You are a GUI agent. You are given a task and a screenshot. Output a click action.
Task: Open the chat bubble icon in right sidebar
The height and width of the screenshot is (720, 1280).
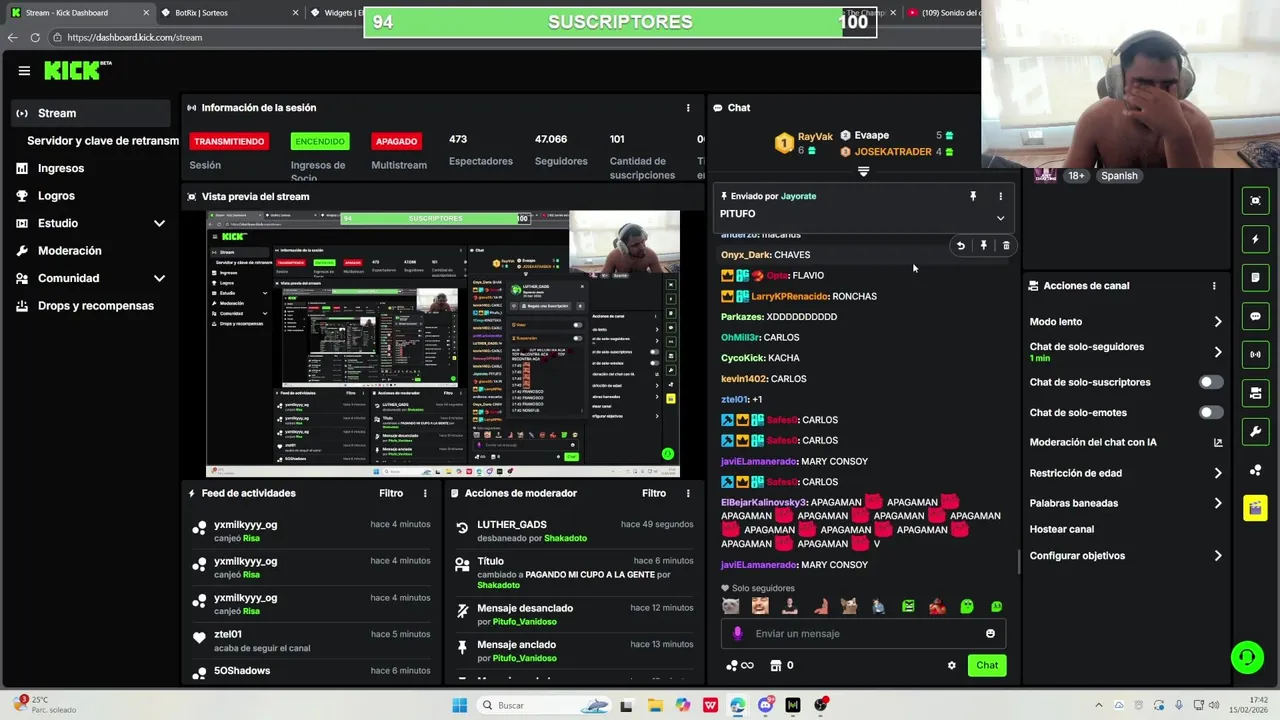pyautogui.click(x=1255, y=316)
